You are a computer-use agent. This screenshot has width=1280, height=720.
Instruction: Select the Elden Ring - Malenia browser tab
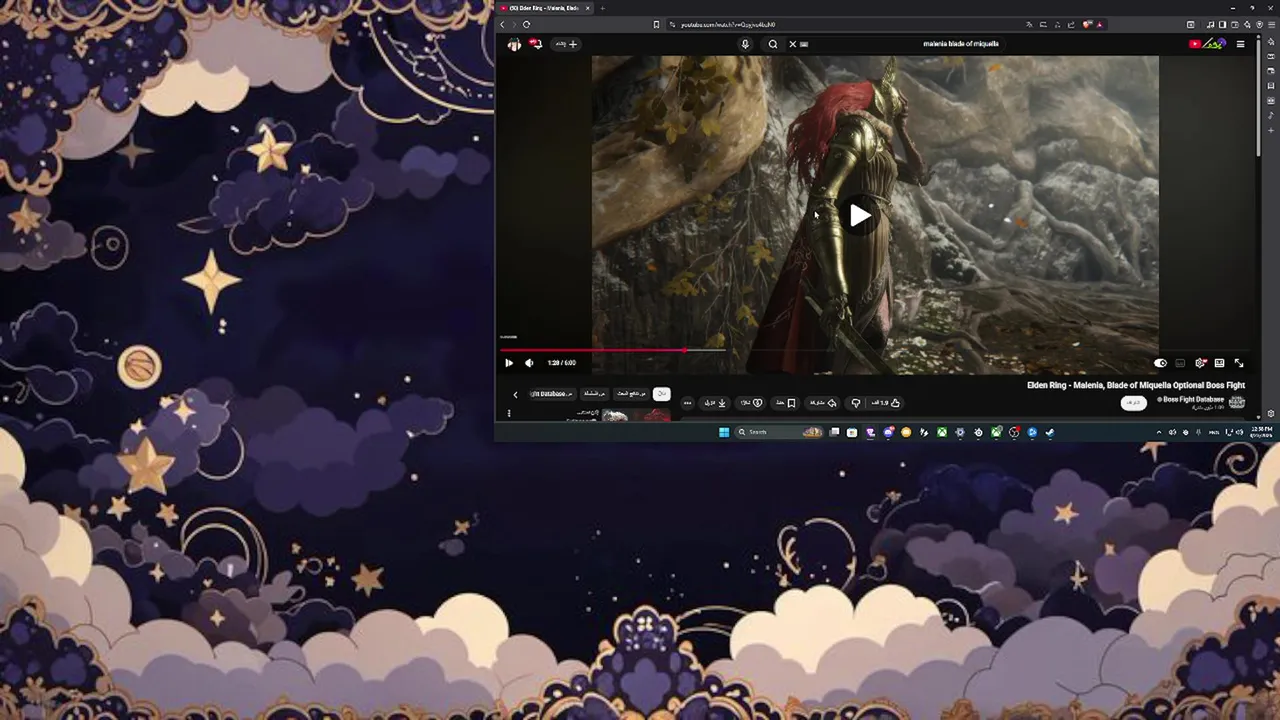click(545, 8)
